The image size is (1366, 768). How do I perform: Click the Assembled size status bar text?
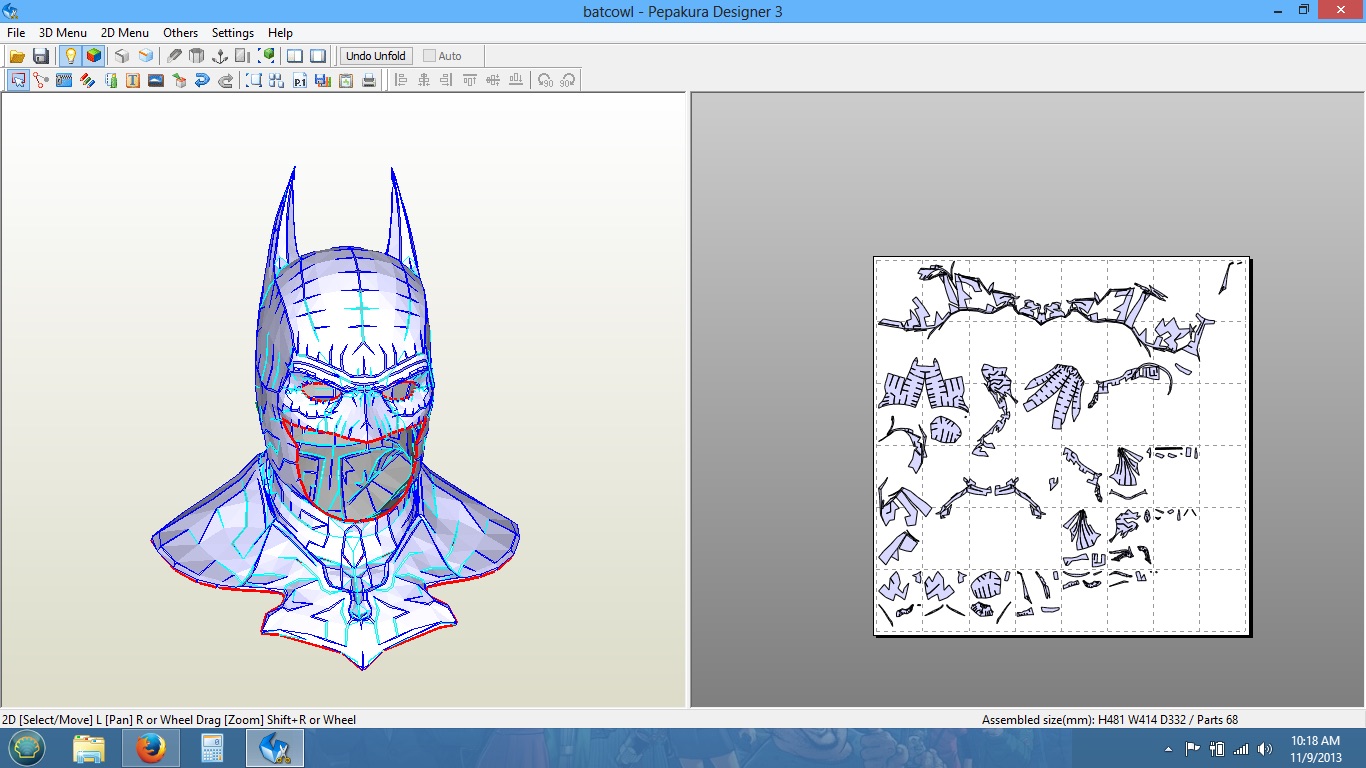click(1110, 720)
